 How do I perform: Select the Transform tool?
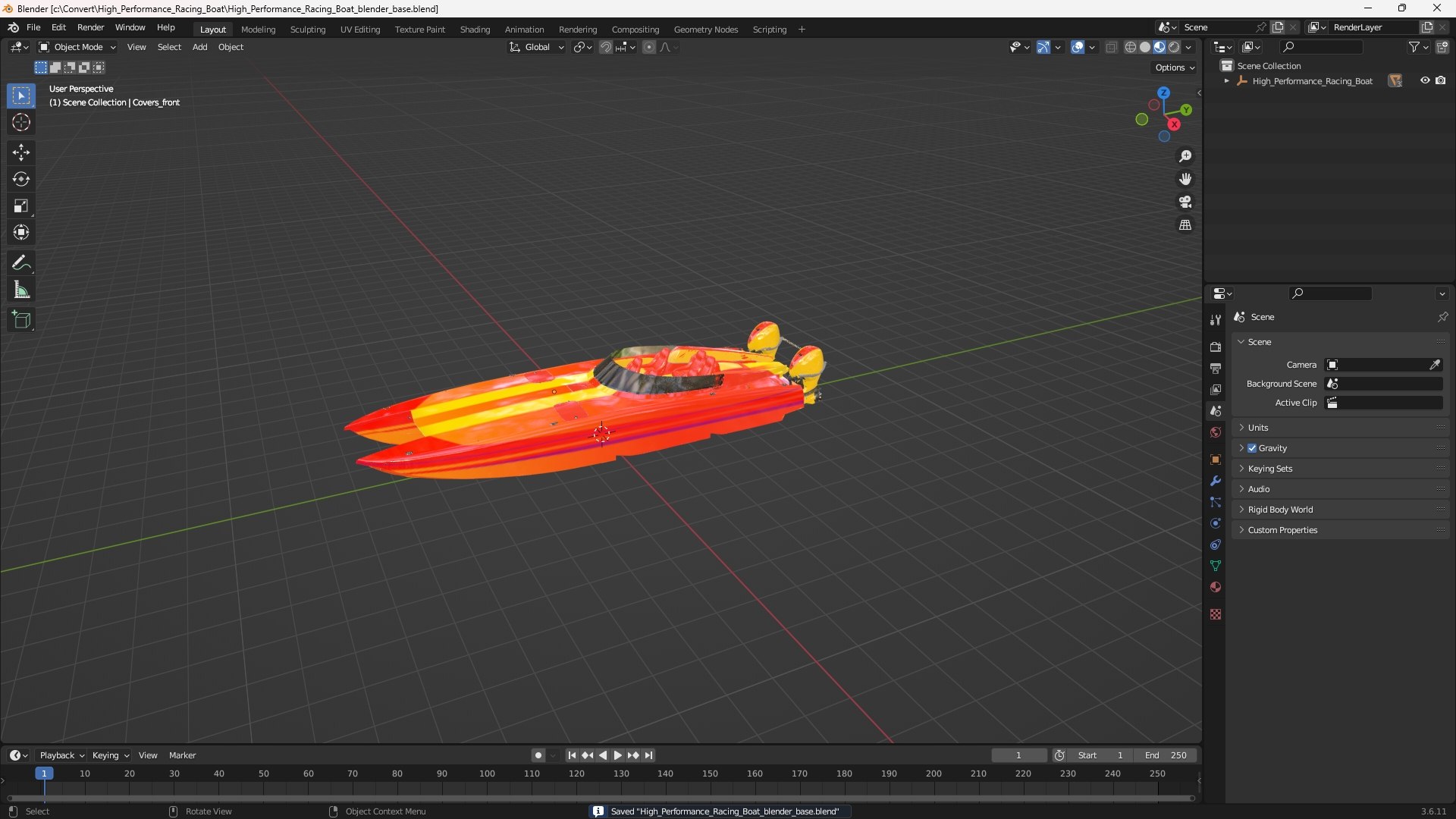pyautogui.click(x=21, y=232)
